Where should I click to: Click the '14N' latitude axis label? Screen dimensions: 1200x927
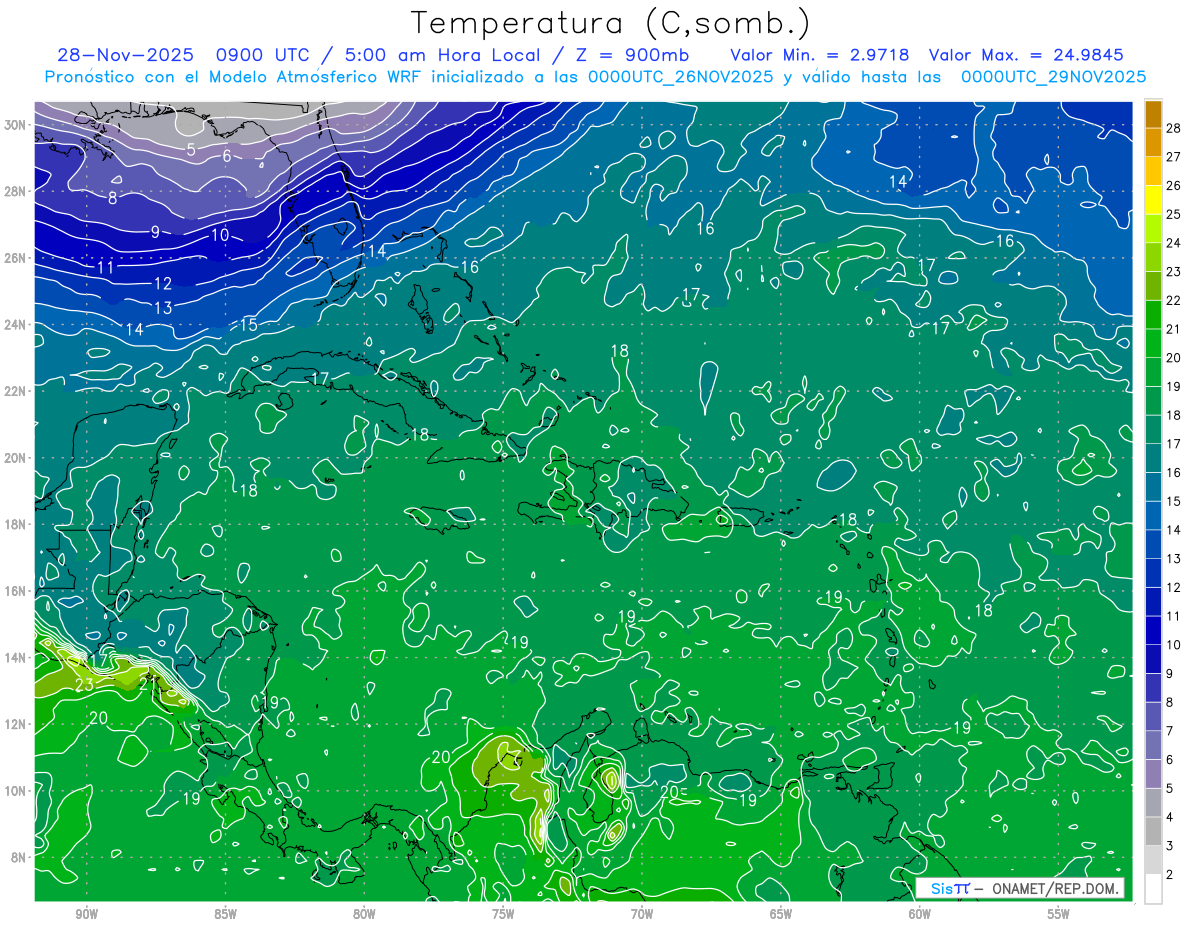click(16, 658)
